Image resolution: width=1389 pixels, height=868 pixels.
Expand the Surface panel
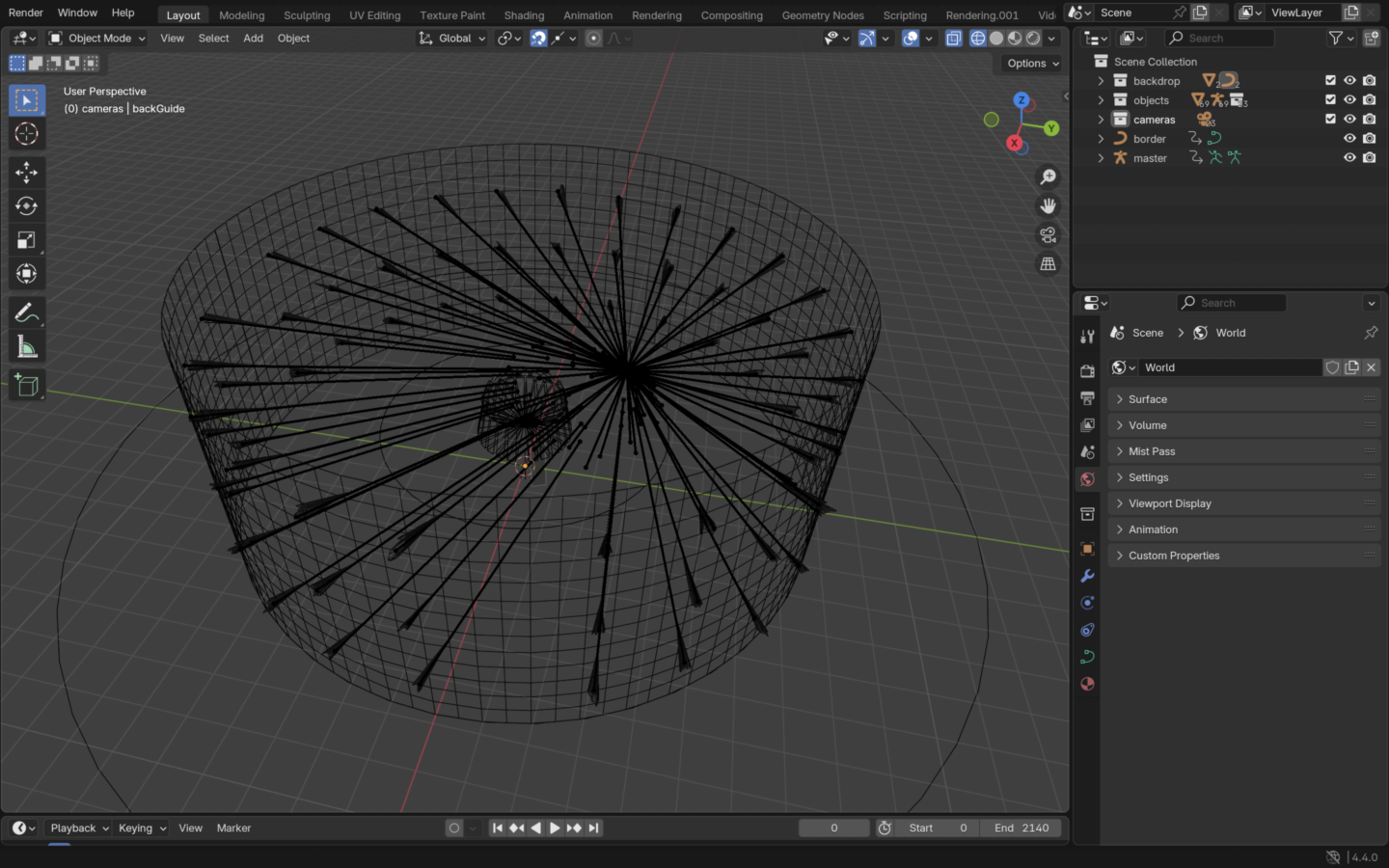[x=1243, y=399]
